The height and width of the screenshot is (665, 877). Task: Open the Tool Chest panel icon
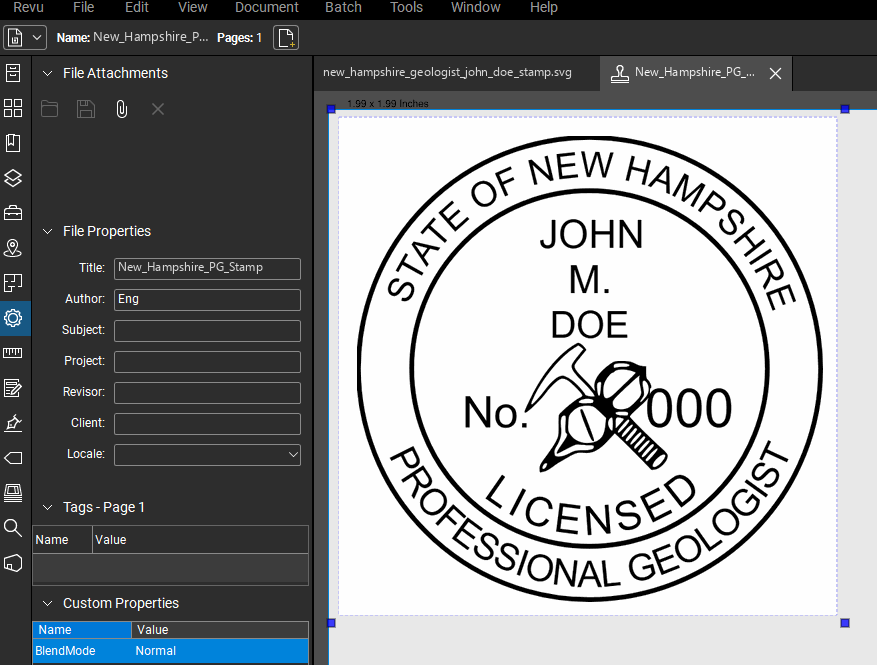click(x=13, y=213)
